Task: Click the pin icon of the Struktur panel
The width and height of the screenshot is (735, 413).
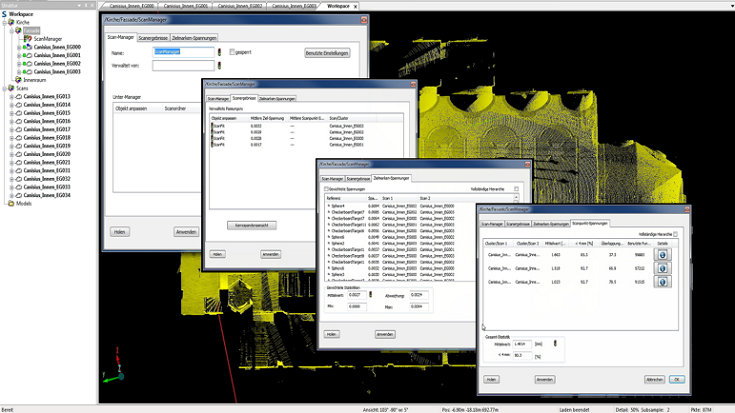Action: click(86, 5)
